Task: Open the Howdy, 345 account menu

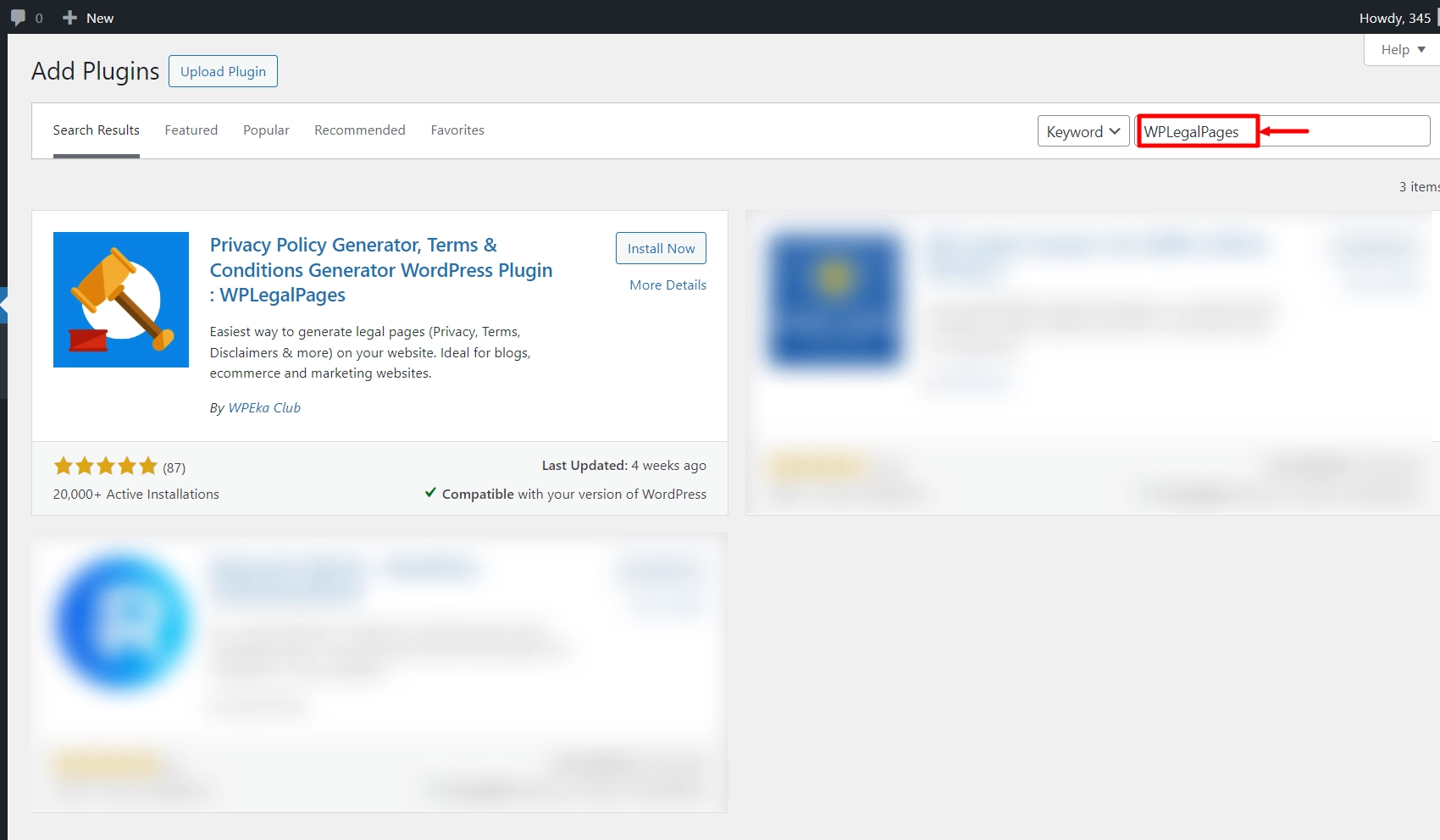Action: pyautogui.click(x=1395, y=18)
